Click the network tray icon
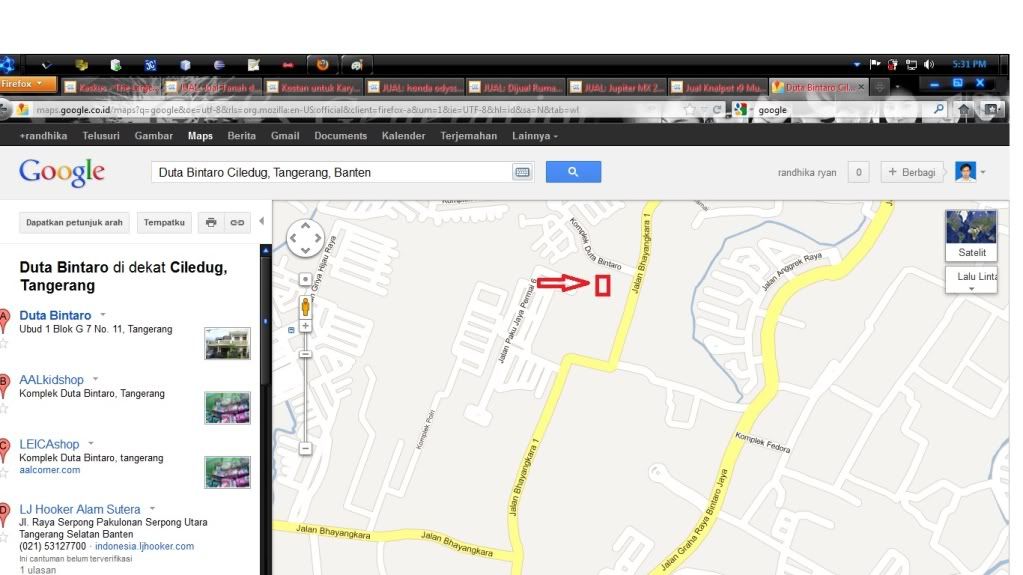The width and height of the screenshot is (1023, 575). pyautogui.click(x=911, y=65)
